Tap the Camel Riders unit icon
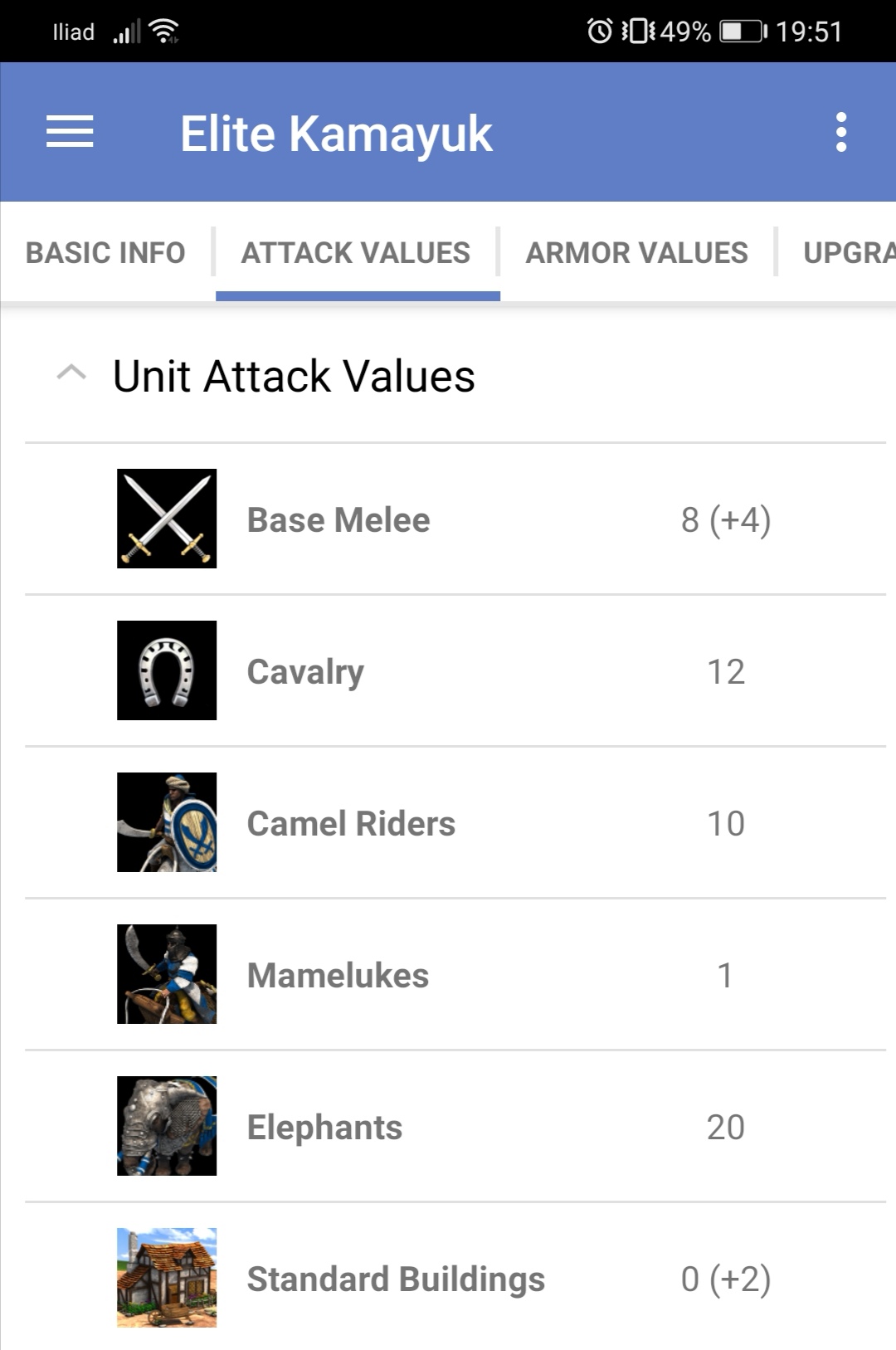Viewport: 896px width, 1350px height. coord(167,822)
